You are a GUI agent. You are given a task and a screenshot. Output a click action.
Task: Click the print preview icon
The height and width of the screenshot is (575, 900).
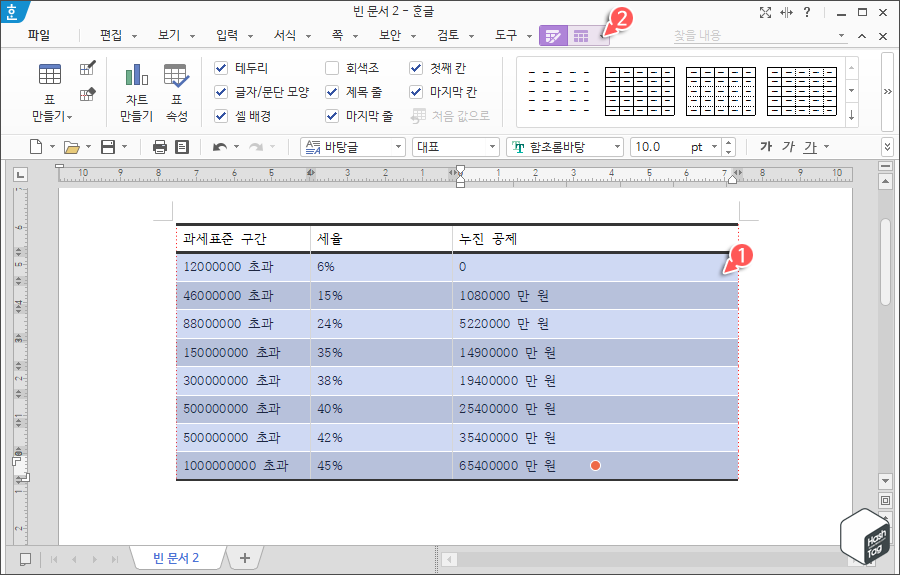point(182,147)
